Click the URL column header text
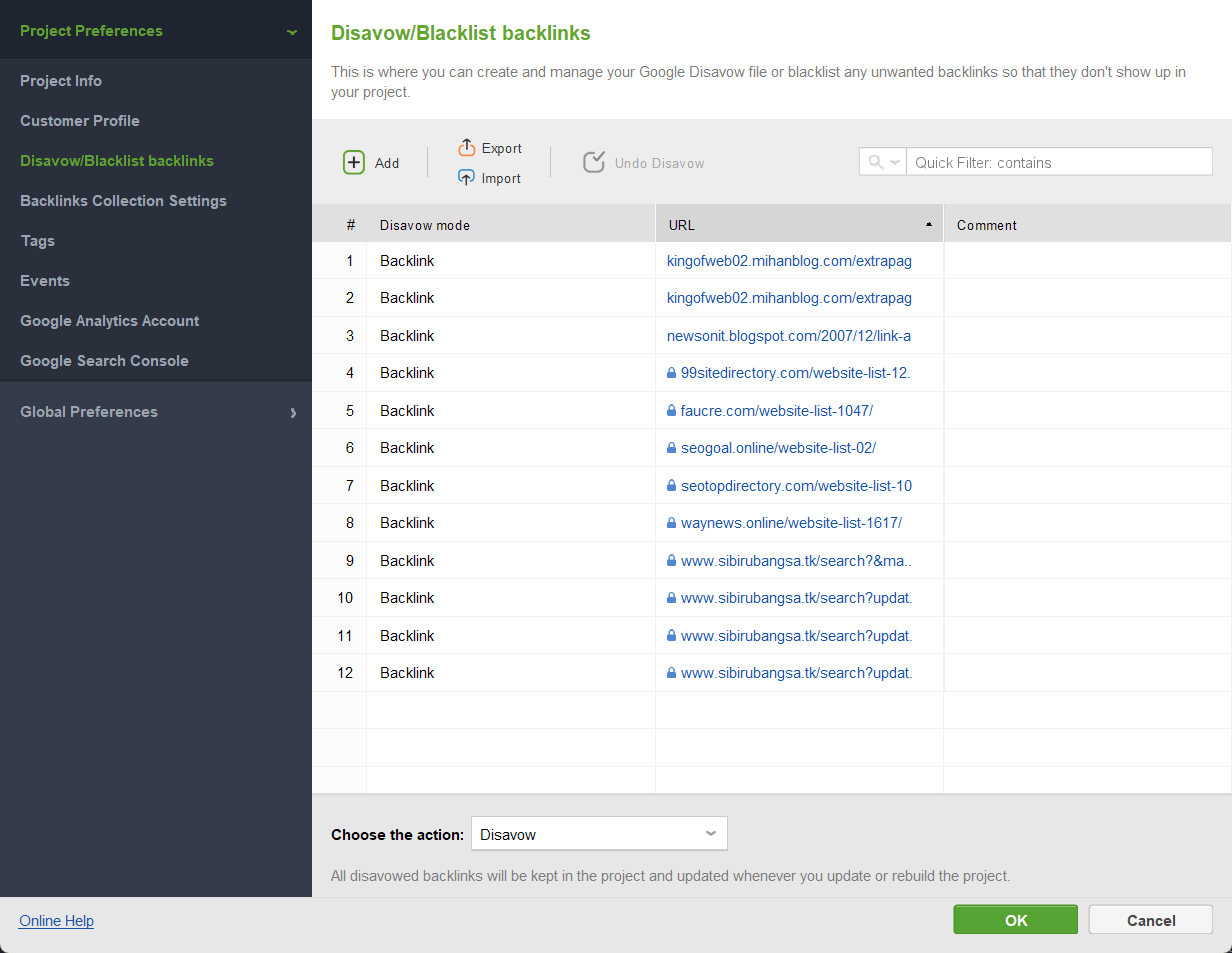The image size is (1232, 953). click(x=681, y=225)
